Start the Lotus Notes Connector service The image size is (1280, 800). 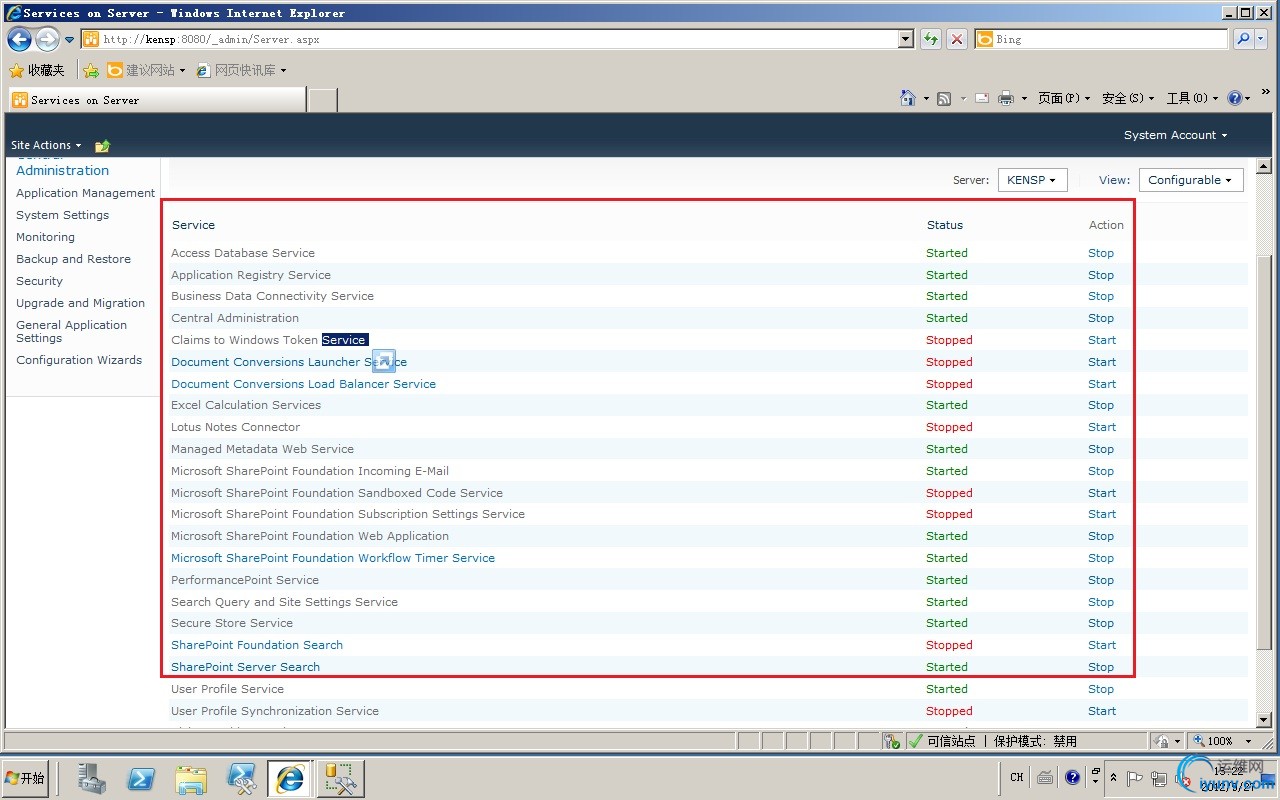pyautogui.click(x=1102, y=427)
